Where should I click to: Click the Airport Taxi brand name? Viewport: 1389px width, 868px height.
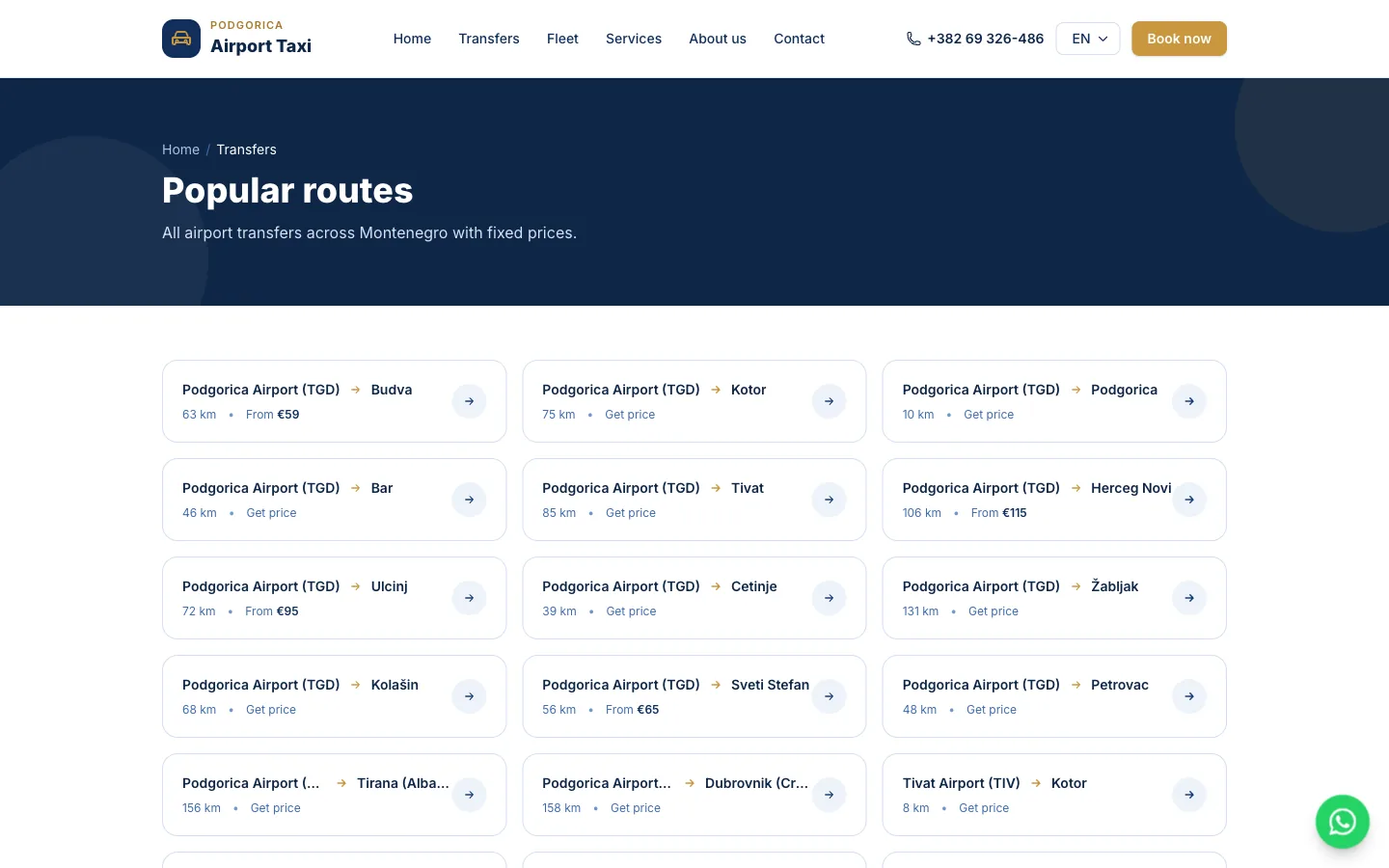(x=260, y=45)
